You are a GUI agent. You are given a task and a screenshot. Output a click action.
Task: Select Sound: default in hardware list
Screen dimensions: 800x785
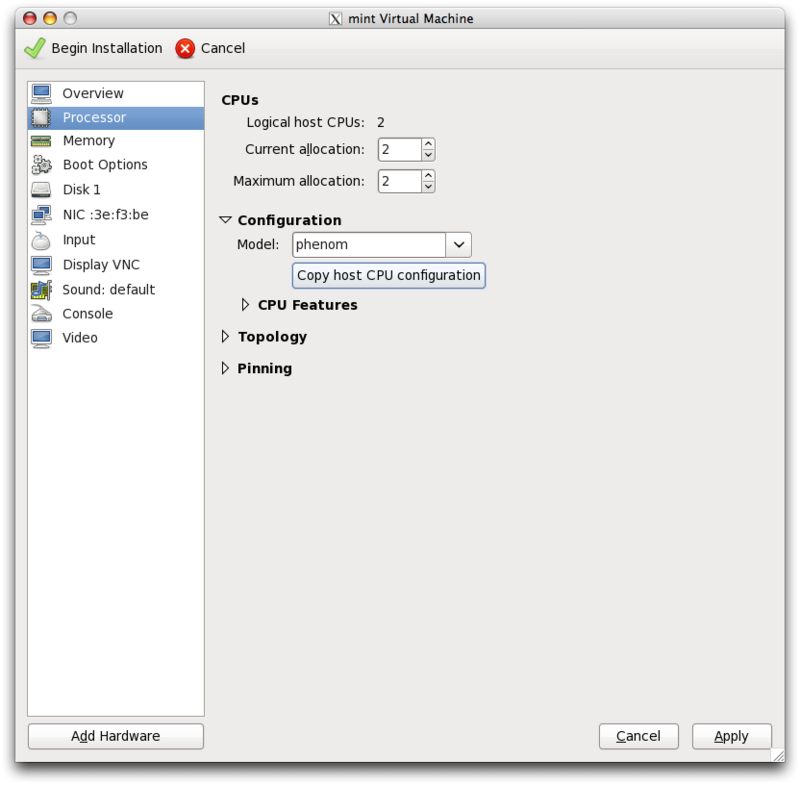116,290
